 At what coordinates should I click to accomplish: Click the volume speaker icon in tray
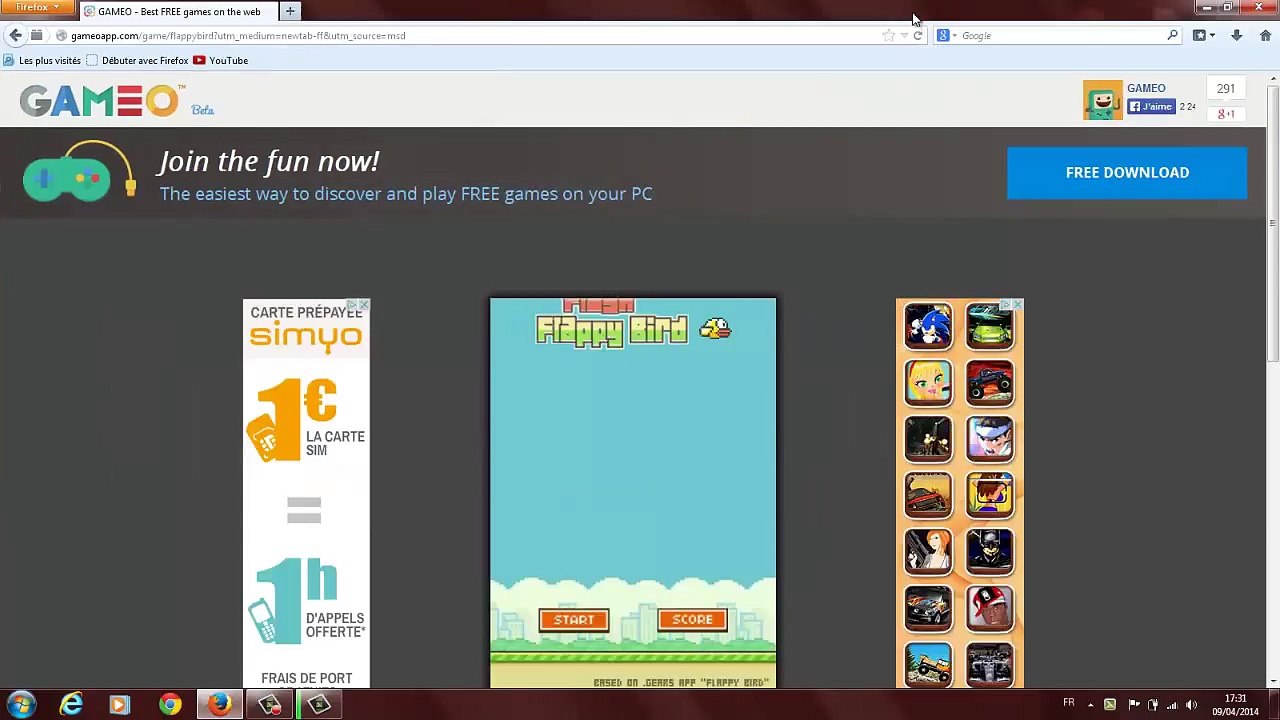click(x=1191, y=705)
